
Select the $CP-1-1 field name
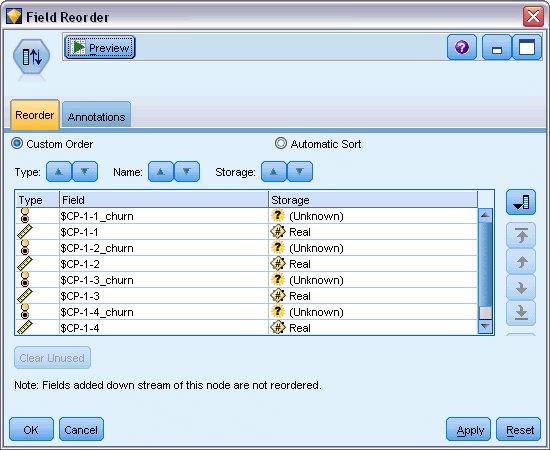(x=79, y=232)
